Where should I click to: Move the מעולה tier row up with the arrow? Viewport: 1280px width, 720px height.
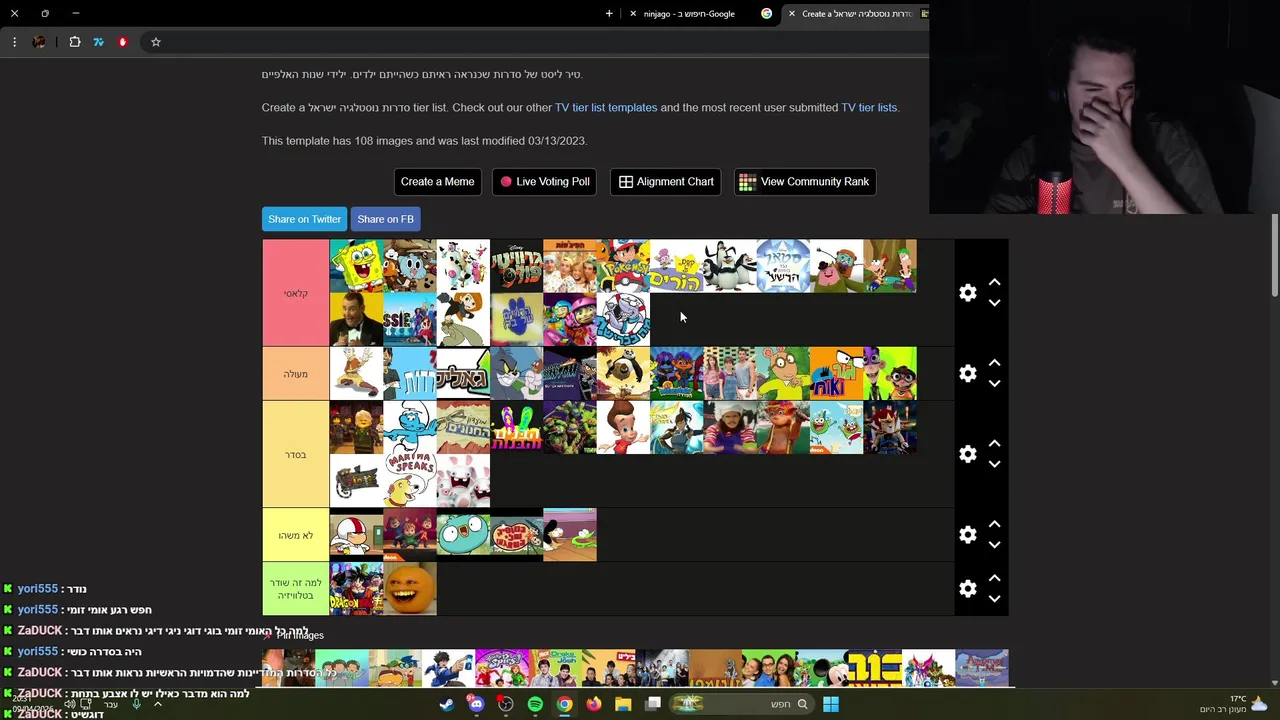coord(994,363)
